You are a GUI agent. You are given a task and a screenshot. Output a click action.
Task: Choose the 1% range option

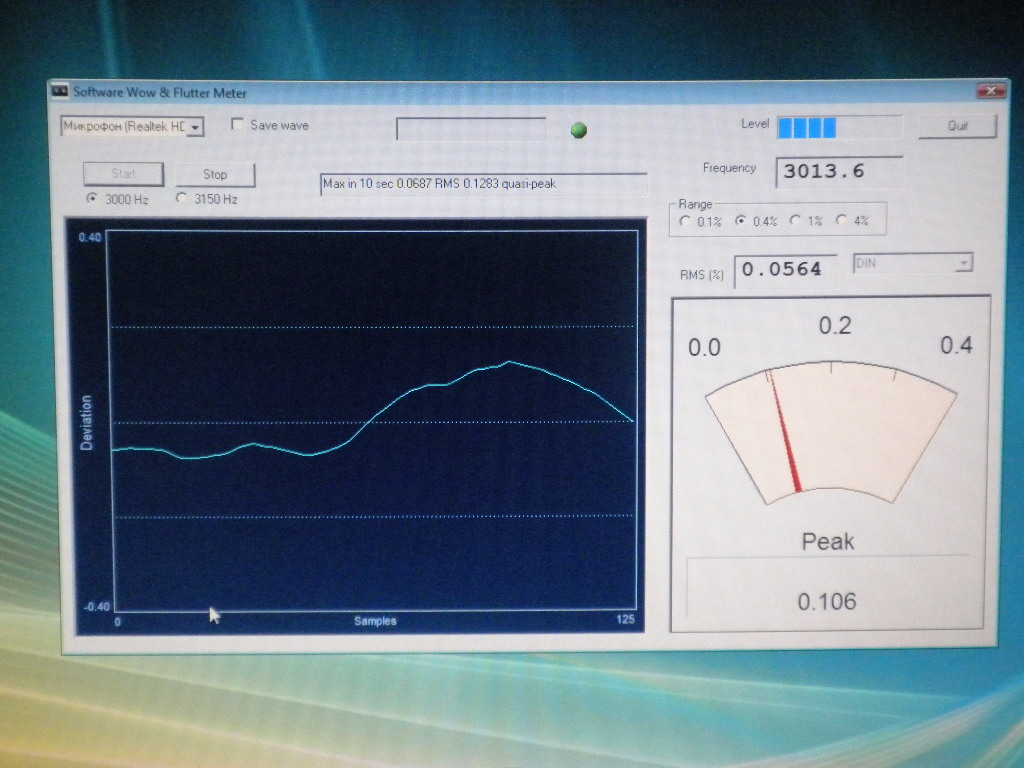click(x=796, y=221)
